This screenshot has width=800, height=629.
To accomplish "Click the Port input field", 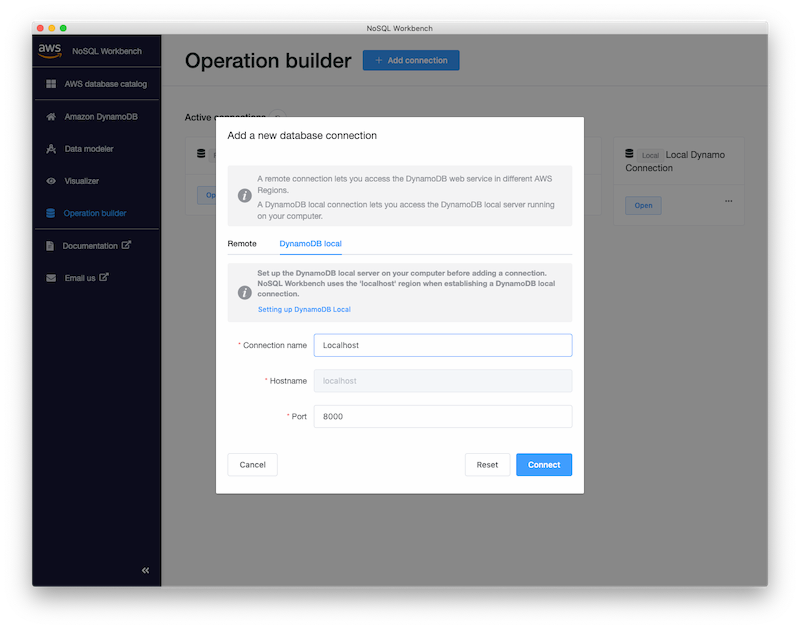I will pyautogui.click(x=443, y=417).
